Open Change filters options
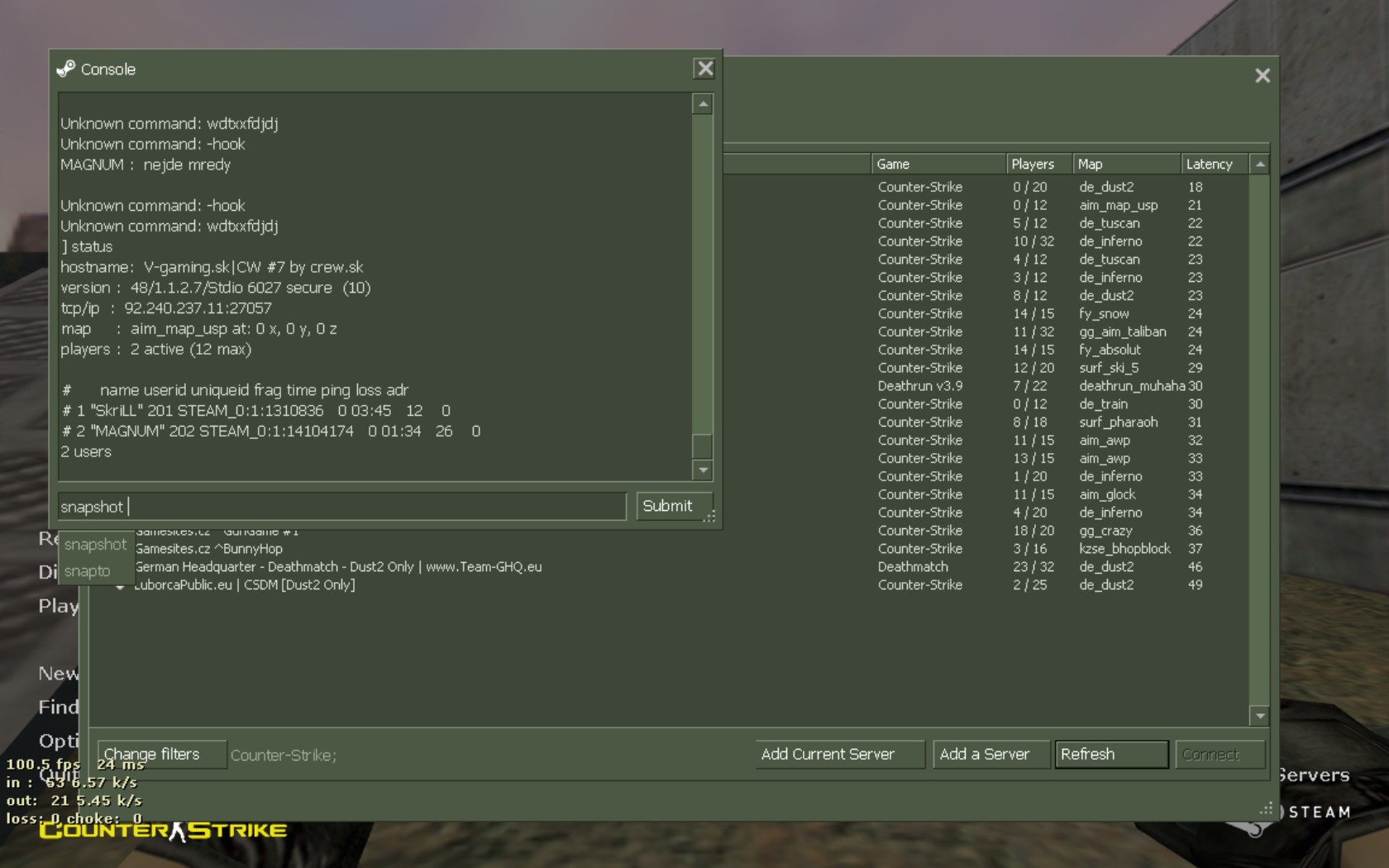Image resolution: width=1389 pixels, height=868 pixels. pyautogui.click(x=162, y=754)
